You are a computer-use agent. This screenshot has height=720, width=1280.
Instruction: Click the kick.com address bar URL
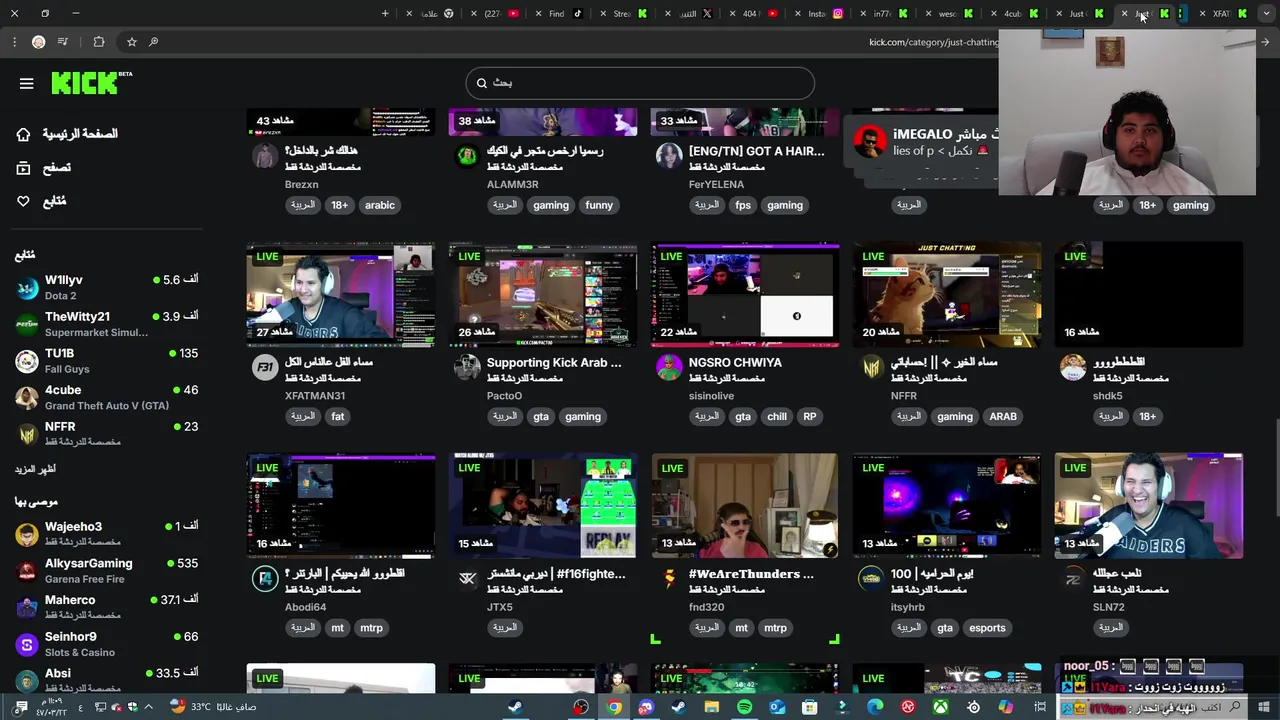pyautogui.click(x=934, y=42)
